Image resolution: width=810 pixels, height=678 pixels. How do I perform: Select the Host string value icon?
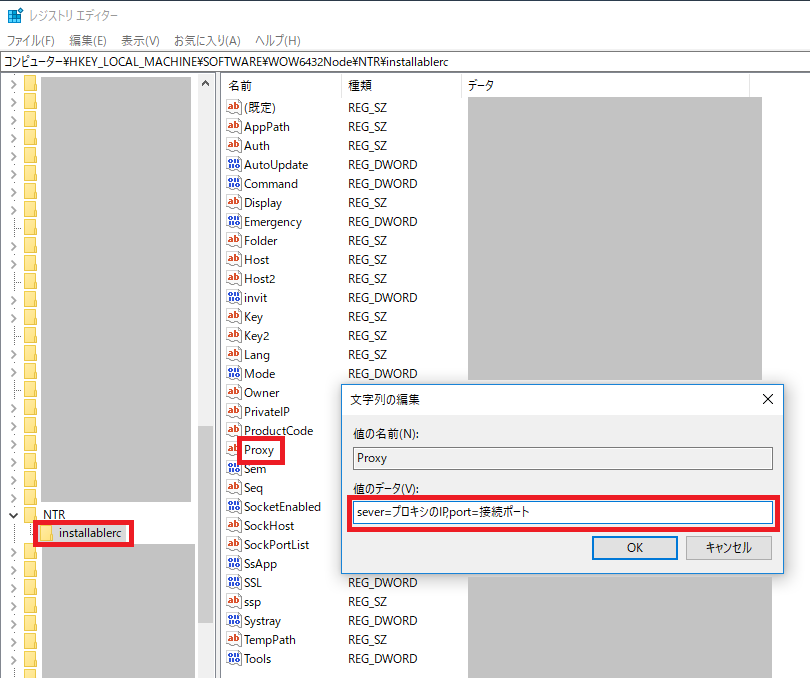point(234,259)
